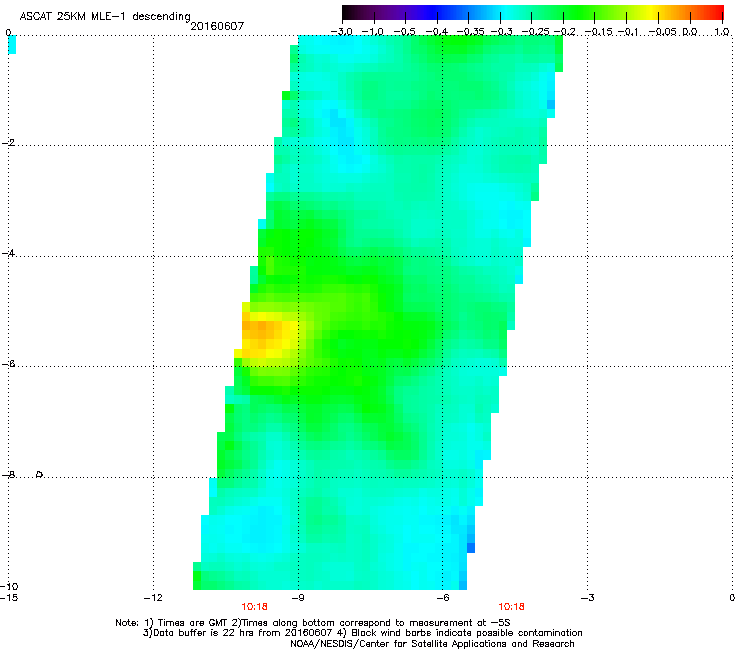The width and height of the screenshot is (740, 650).
Task: Click the -0.15 colorbar tick label
Action: (x=598, y=32)
